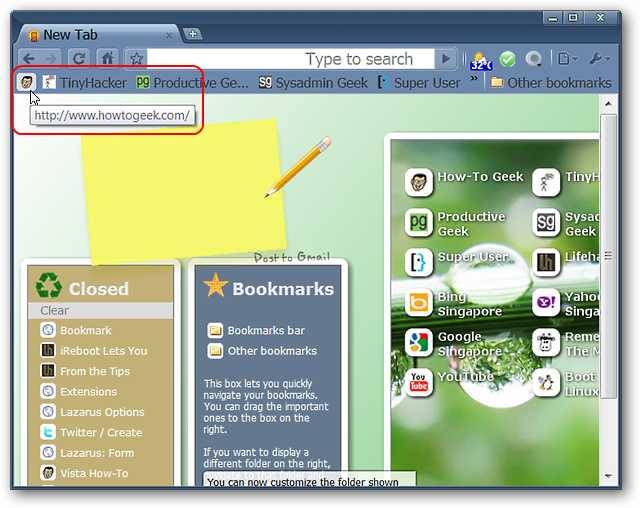The width and height of the screenshot is (640, 508).
Task: Open Linux penguin tile icon
Action: pos(546,382)
